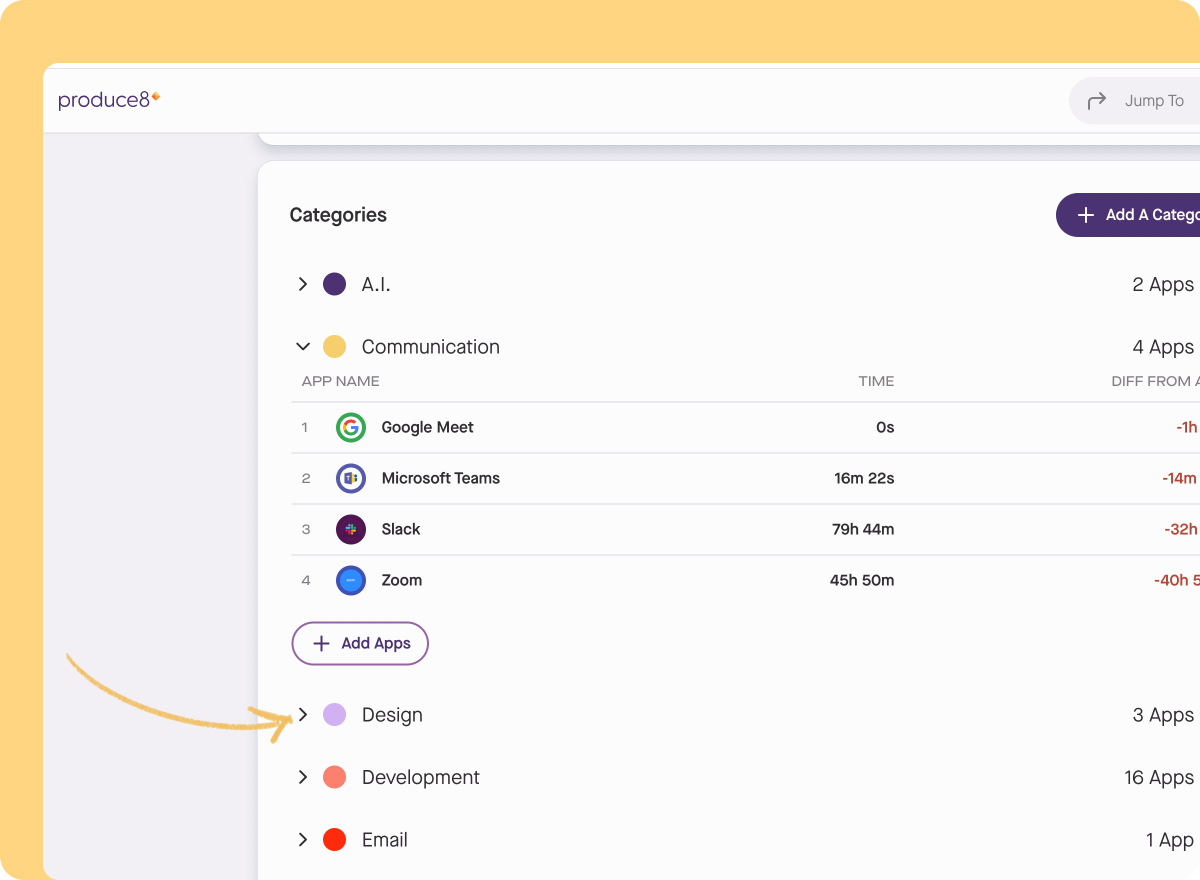
Task: Click the Development coral color dot
Action: (335, 777)
